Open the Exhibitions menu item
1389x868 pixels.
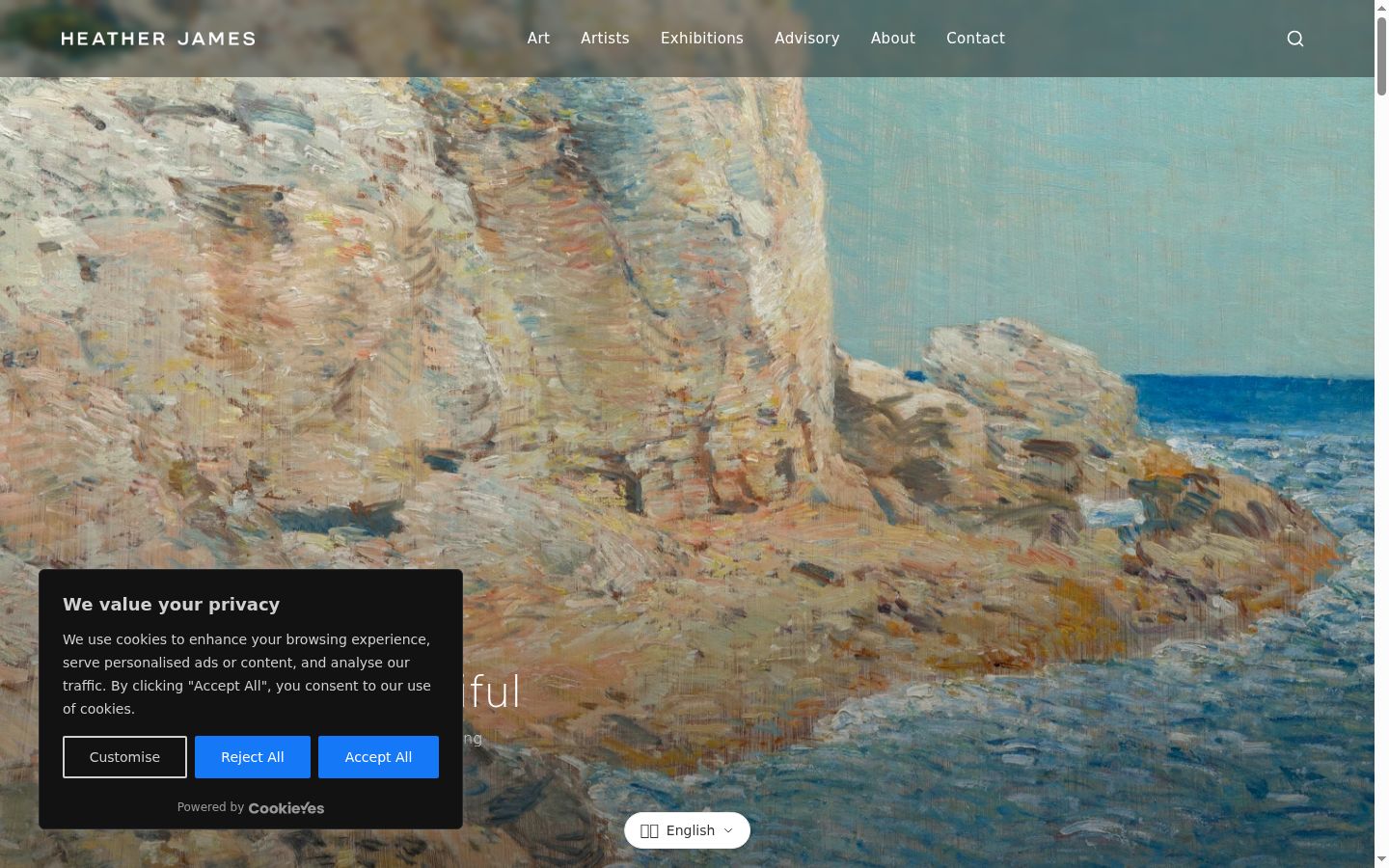tap(702, 39)
